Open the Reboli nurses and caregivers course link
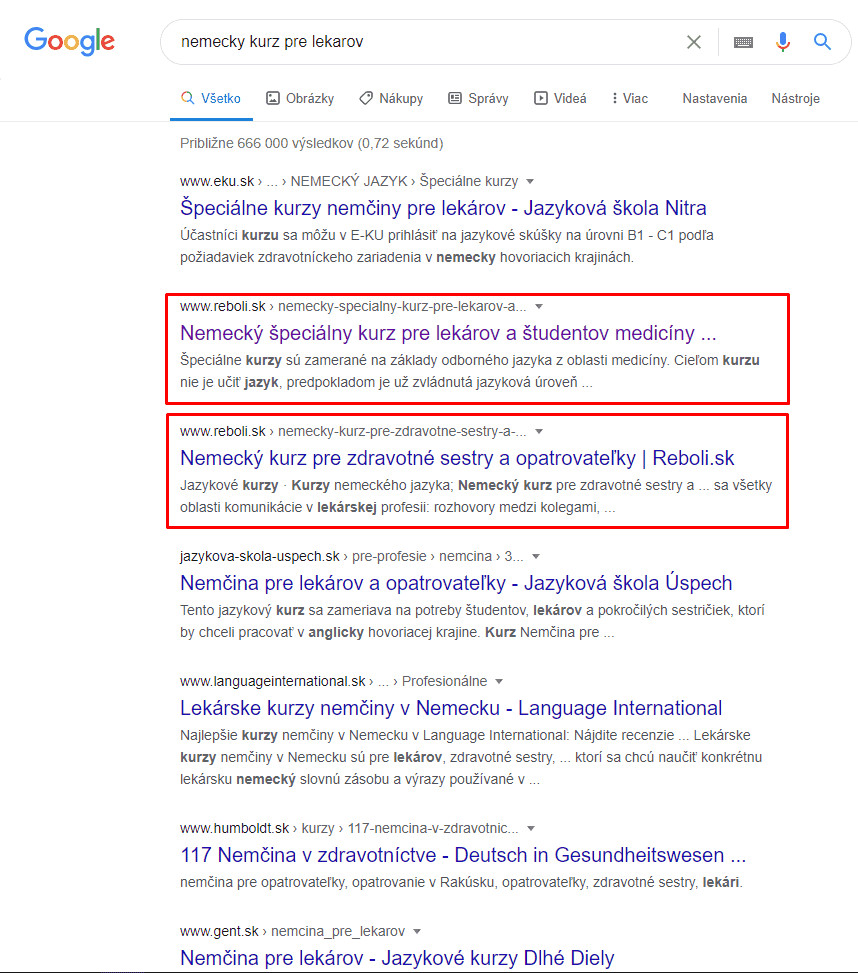The width and height of the screenshot is (858, 973). (x=457, y=458)
